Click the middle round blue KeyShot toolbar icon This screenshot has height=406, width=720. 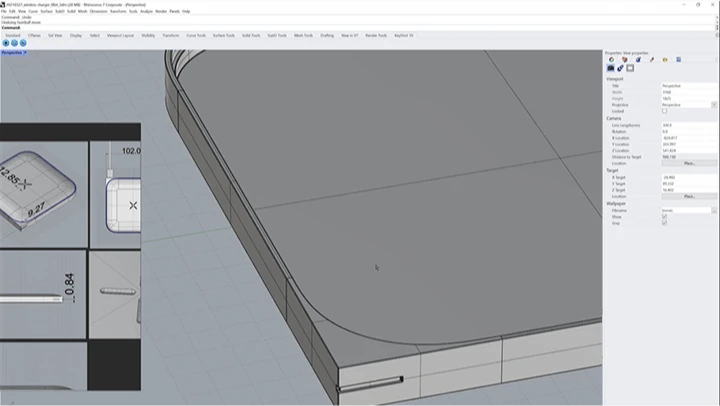click(x=14, y=43)
